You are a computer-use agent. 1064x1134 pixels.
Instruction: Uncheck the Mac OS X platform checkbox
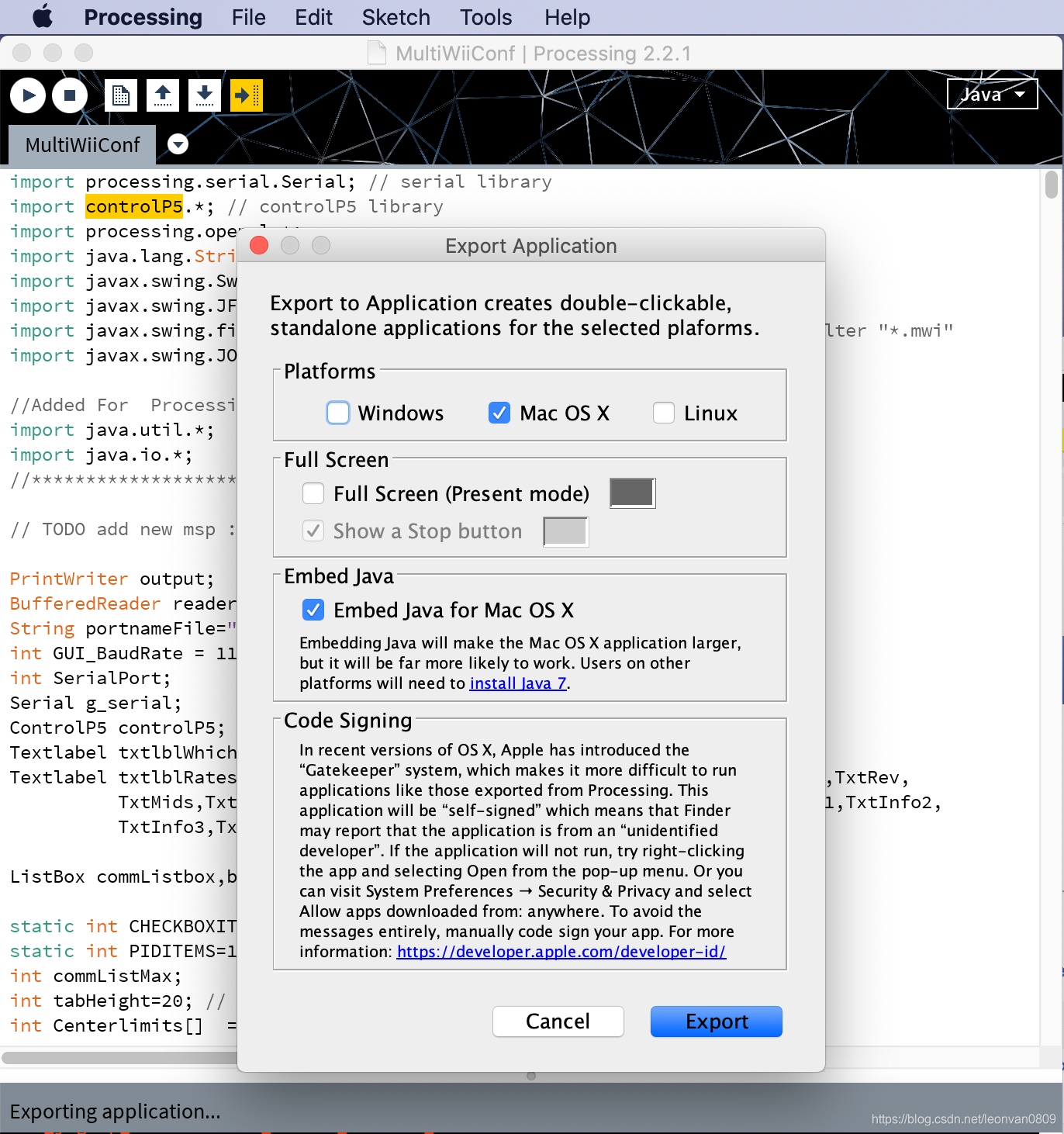[x=499, y=413]
